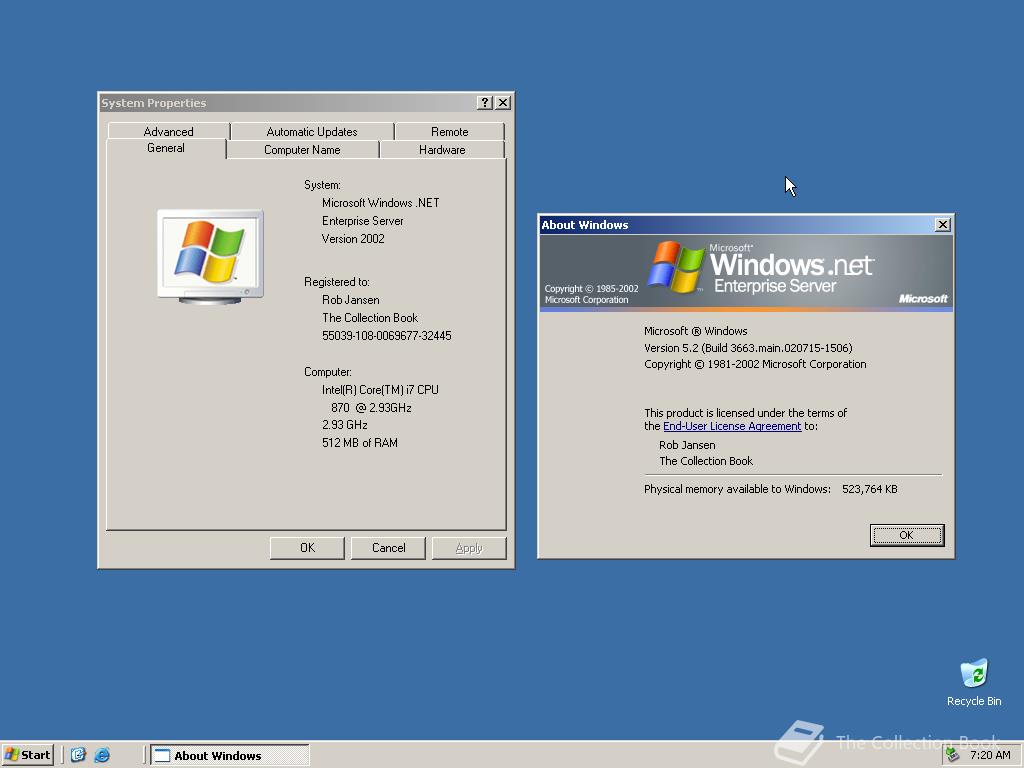
Task: Click the 'Microsoft Windows .NET' text
Action: click(x=381, y=203)
